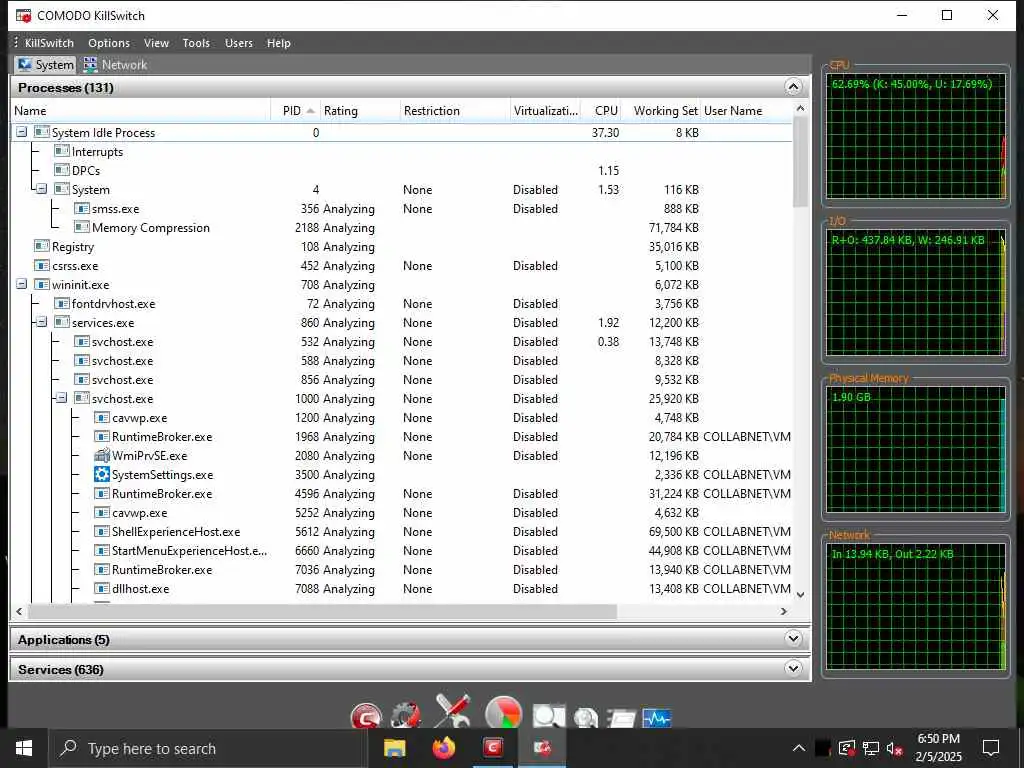Open the red Comodo app on taskbar

coord(493,748)
